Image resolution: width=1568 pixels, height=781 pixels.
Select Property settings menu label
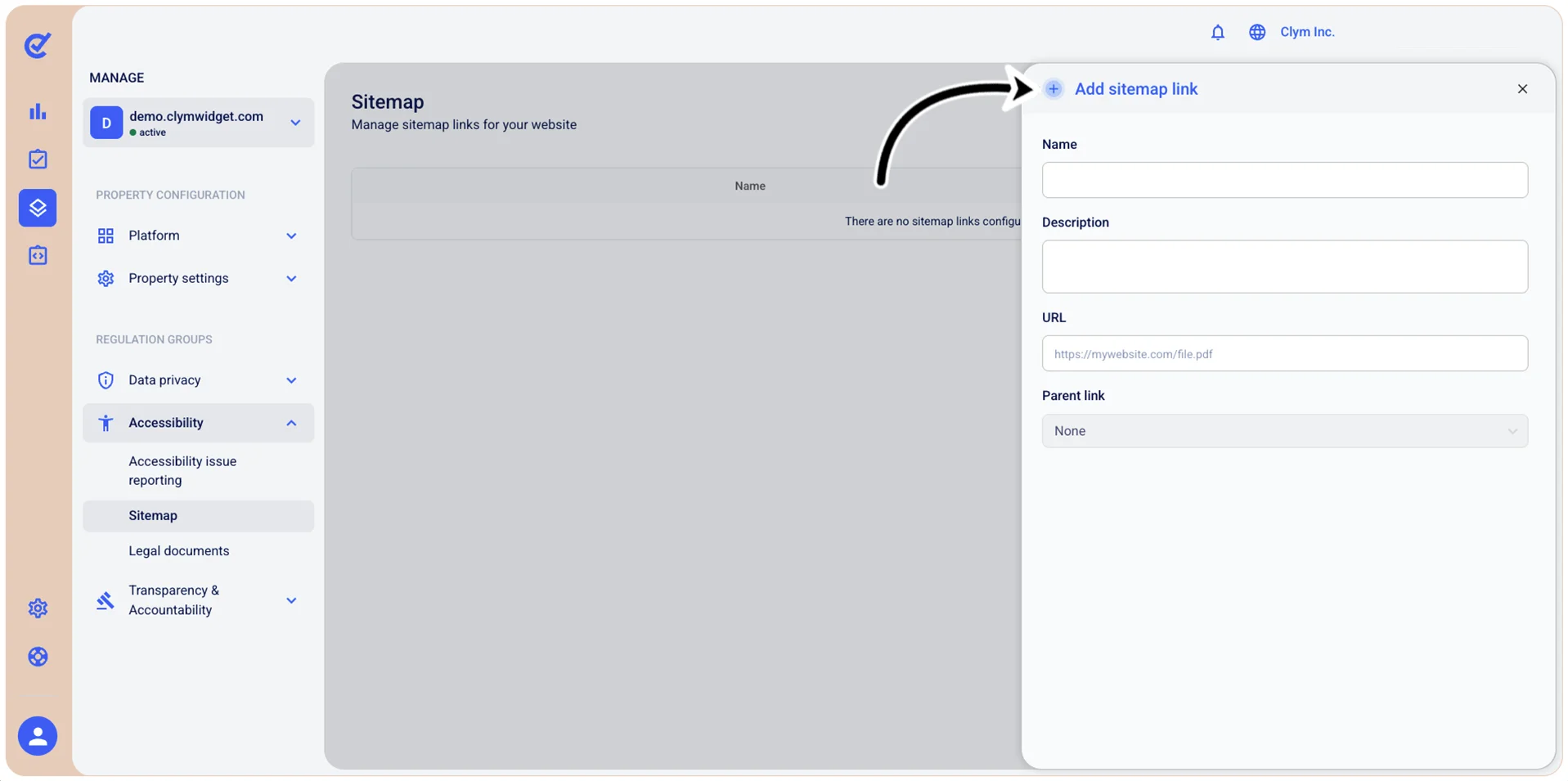pyautogui.click(x=178, y=278)
